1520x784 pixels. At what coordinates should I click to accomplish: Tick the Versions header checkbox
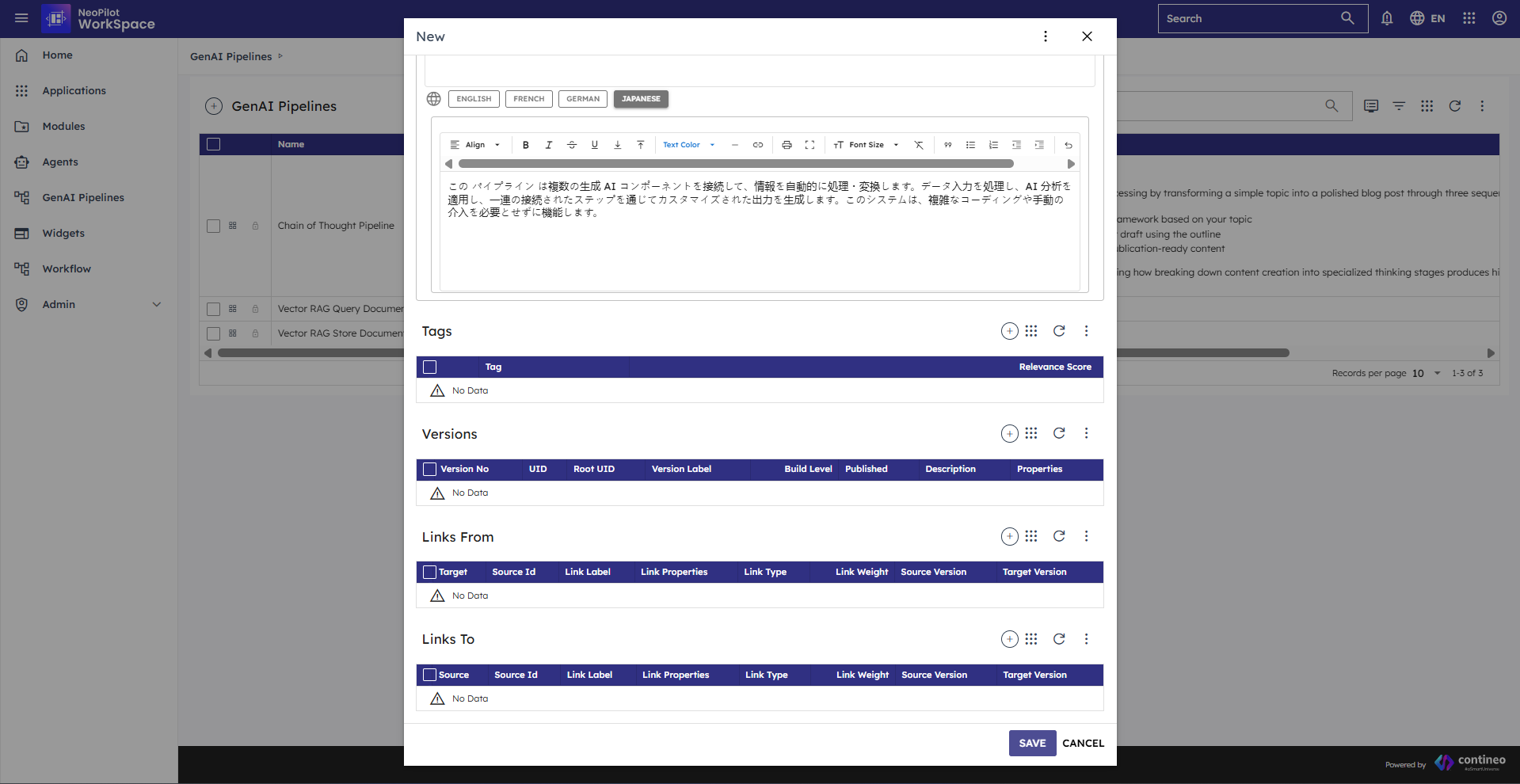[x=430, y=469]
